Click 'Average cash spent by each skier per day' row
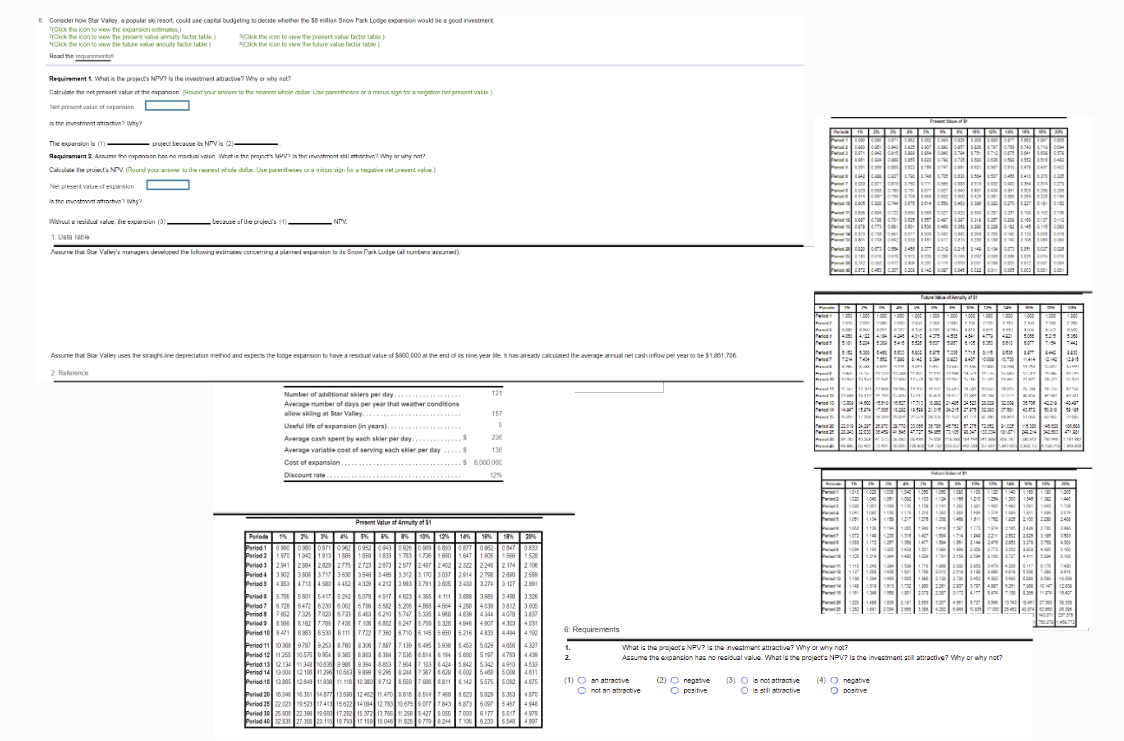Viewport: 1124px width, 741px height. coord(393,438)
